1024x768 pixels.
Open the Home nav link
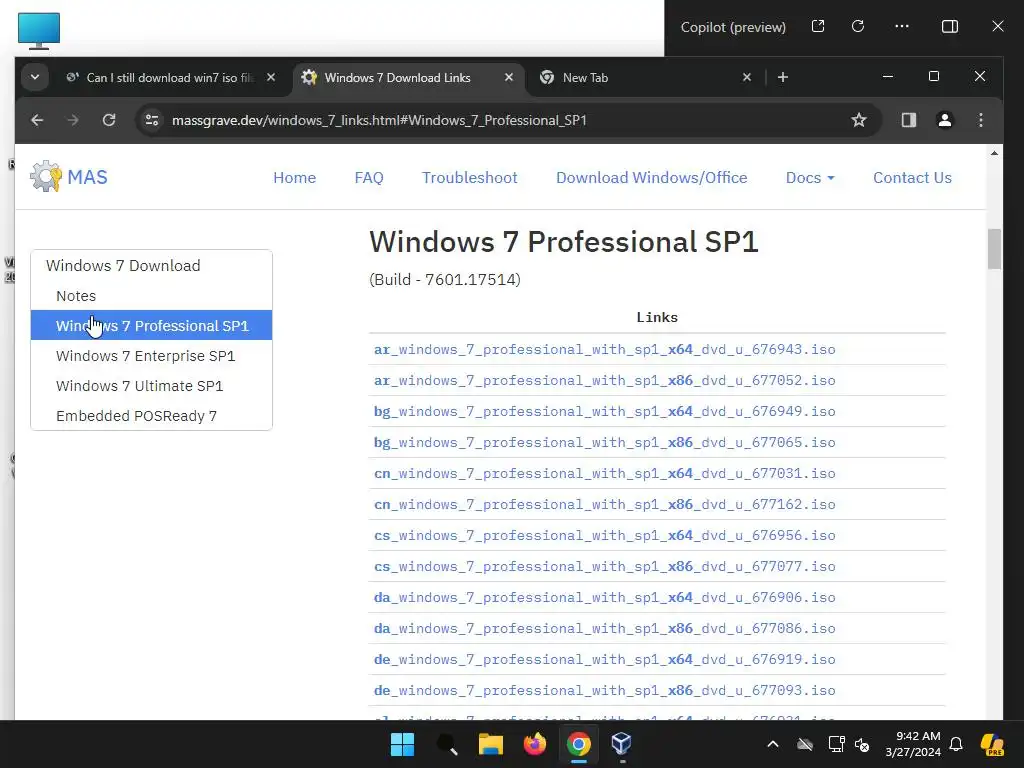pyautogui.click(x=295, y=178)
